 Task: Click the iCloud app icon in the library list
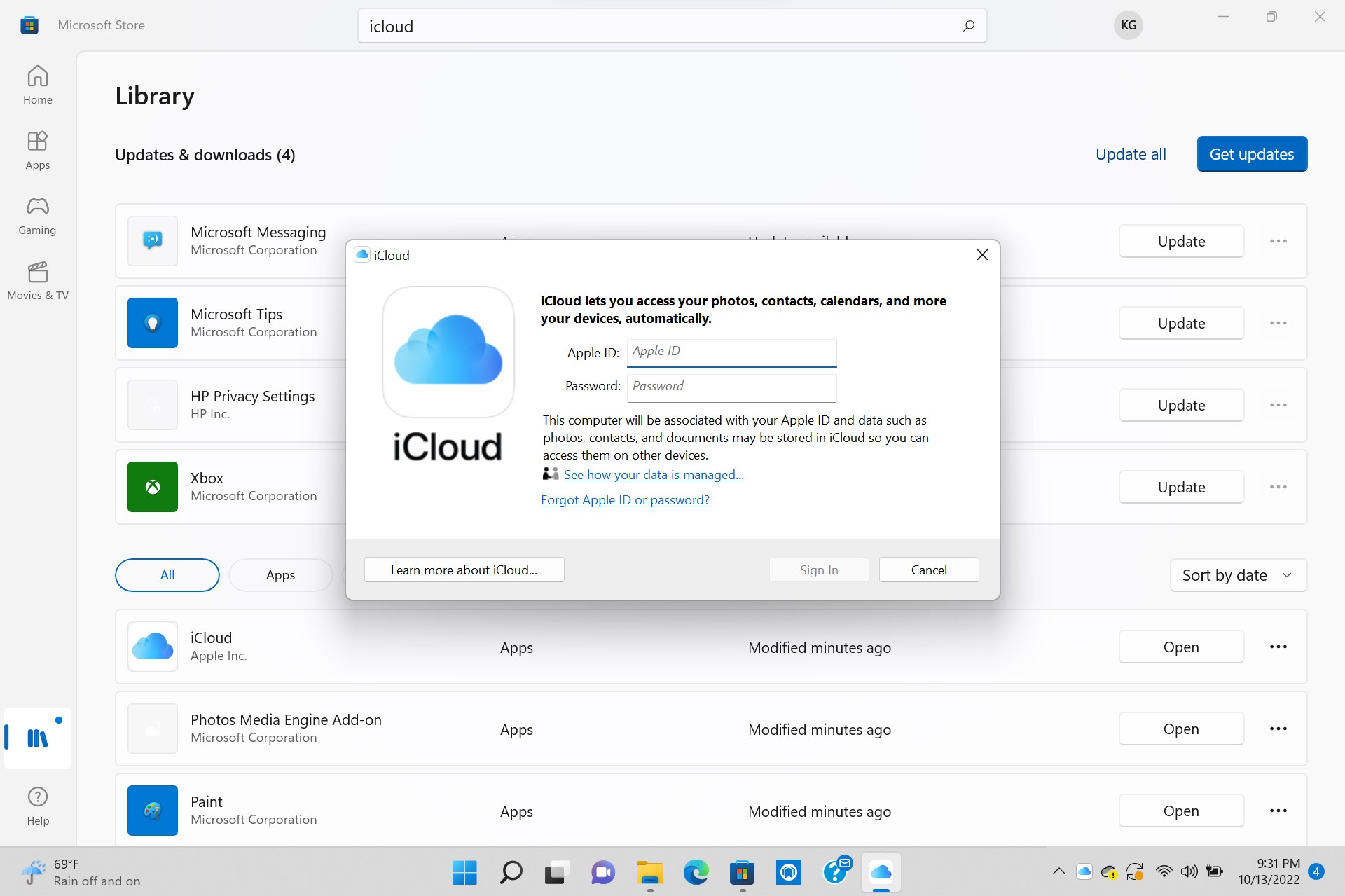pyautogui.click(x=152, y=646)
